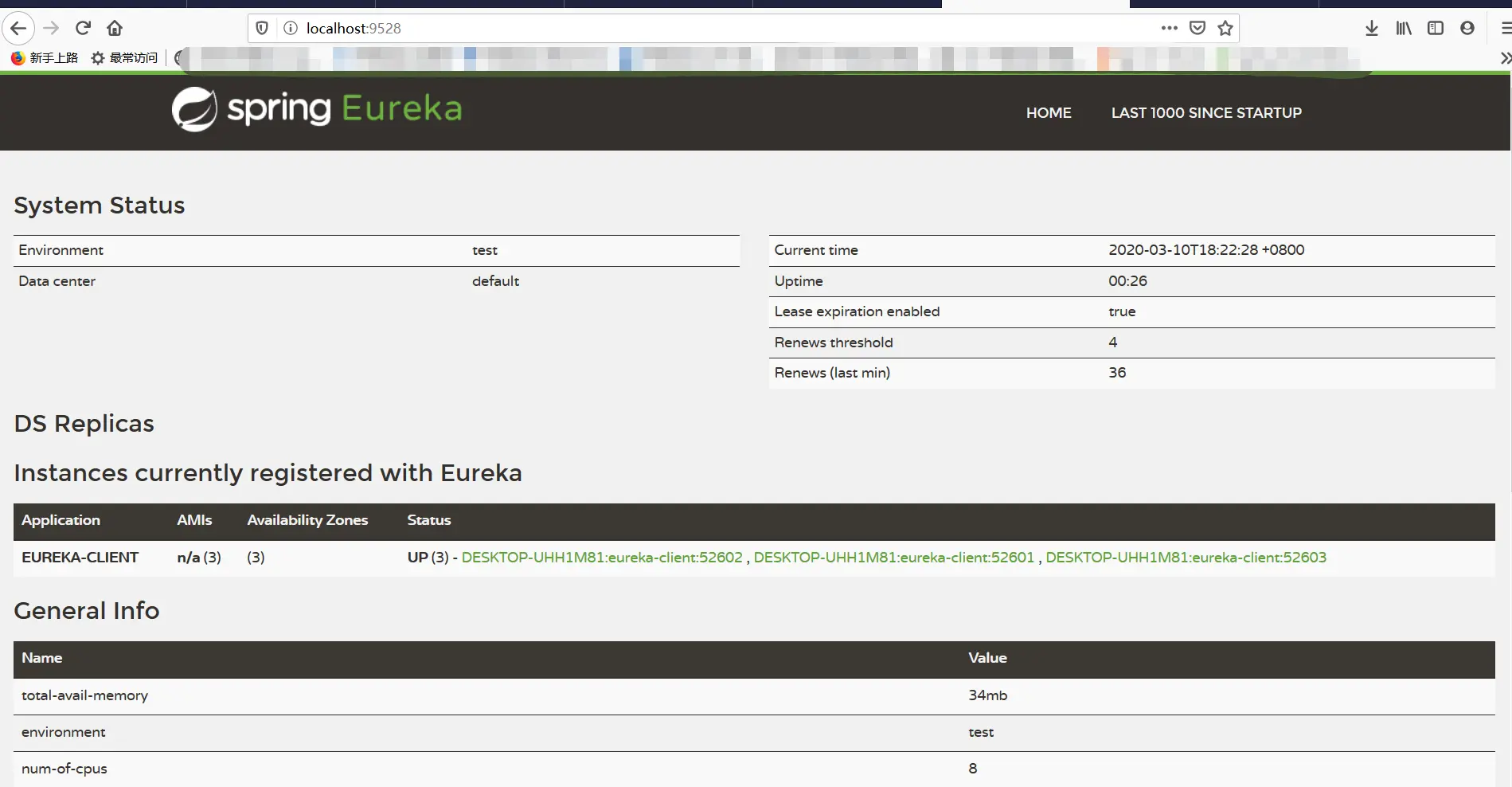Click the Data center value default
This screenshot has width=1512, height=787.
(x=495, y=281)
